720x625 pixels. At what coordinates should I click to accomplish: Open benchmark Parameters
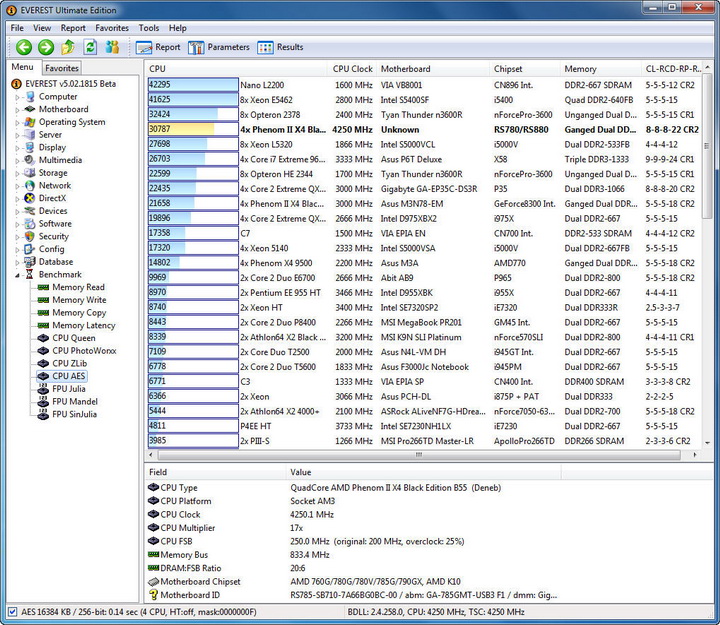(219, 47)
